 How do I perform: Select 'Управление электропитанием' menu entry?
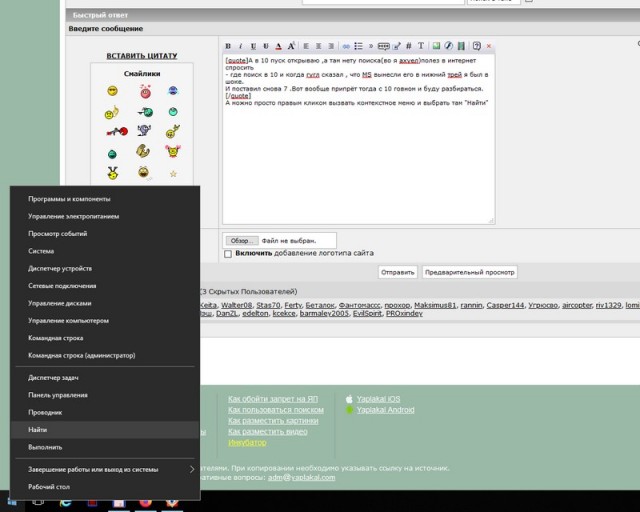click(x=105, y=216)
